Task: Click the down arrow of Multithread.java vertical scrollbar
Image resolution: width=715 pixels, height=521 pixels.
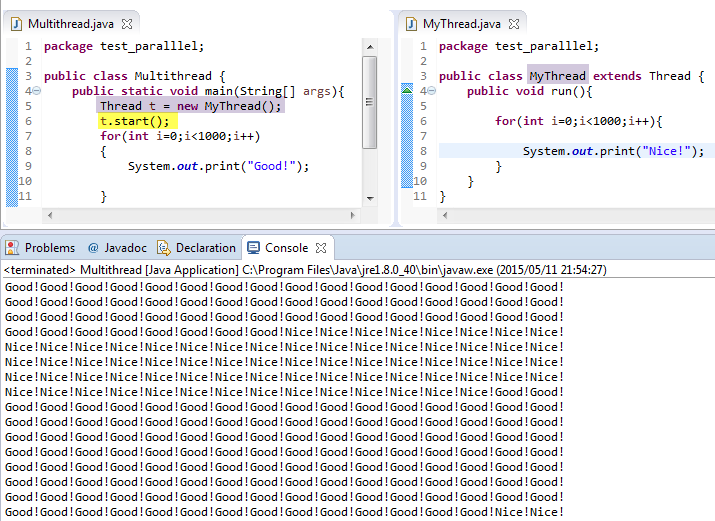Action: tap(370, 199)
